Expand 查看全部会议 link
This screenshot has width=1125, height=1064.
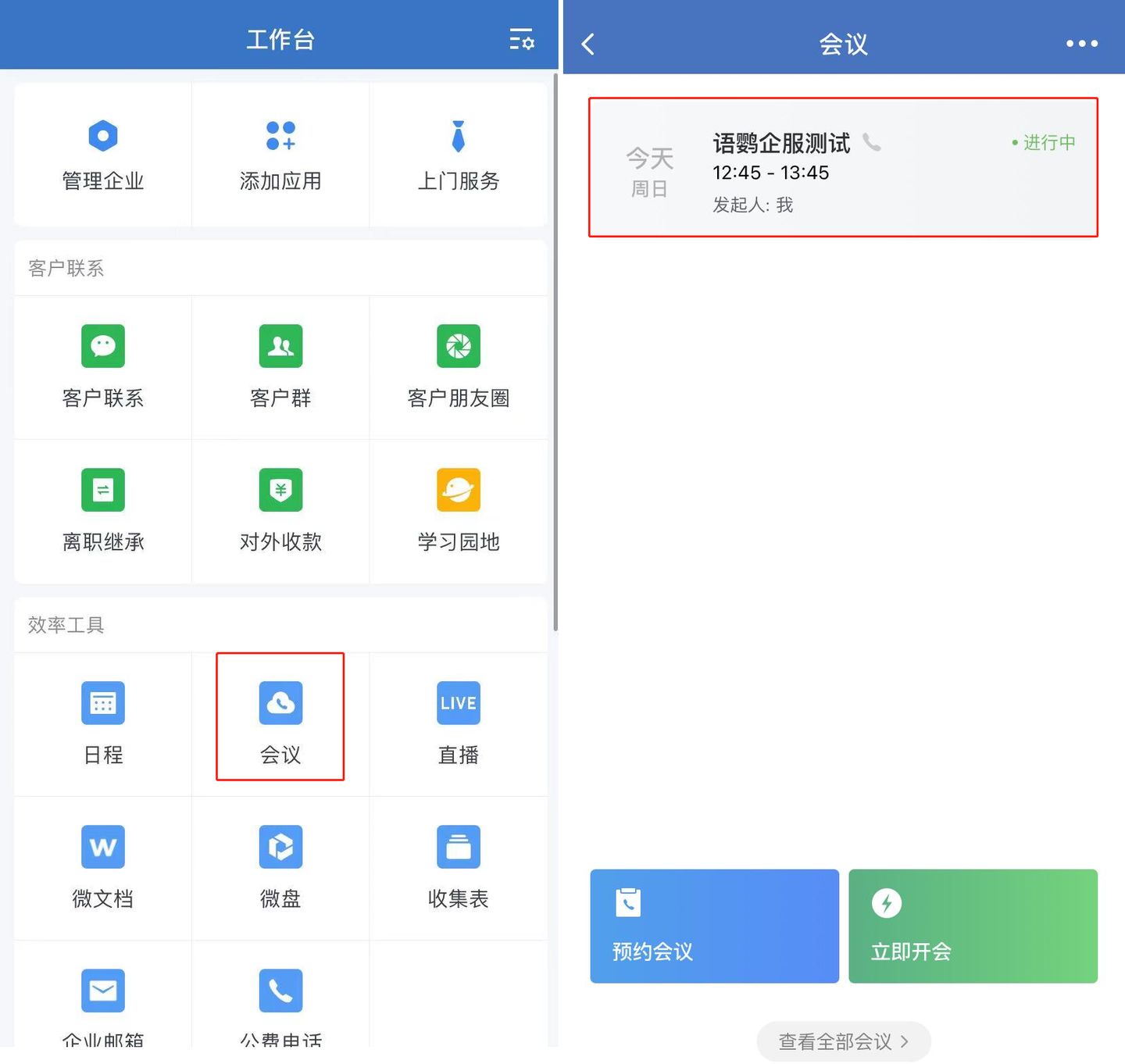(843, 1041)
